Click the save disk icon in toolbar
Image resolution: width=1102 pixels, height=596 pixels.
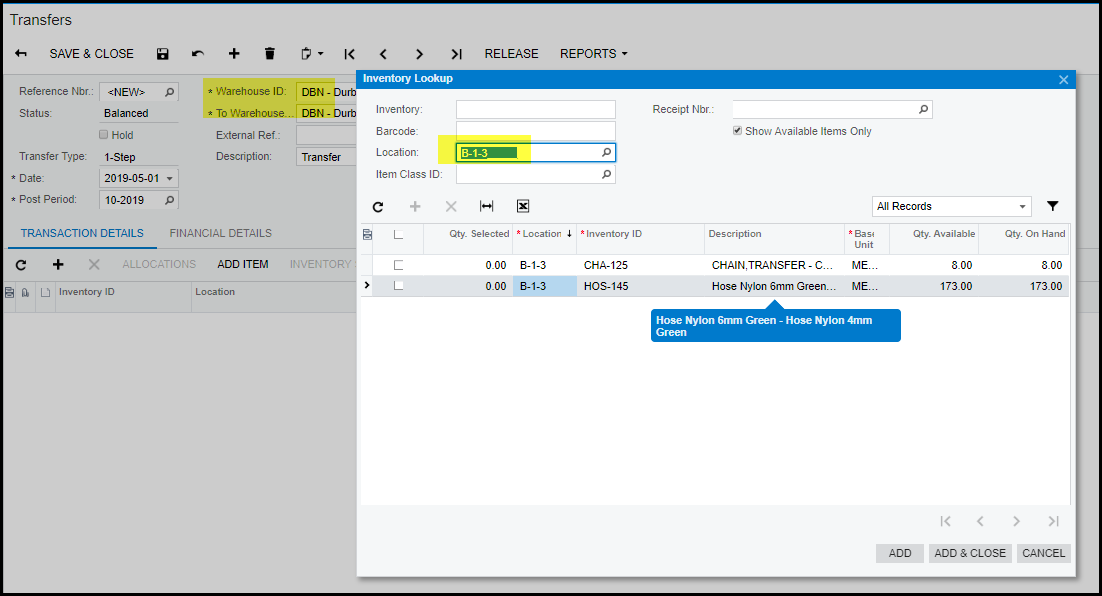(163, 54)
